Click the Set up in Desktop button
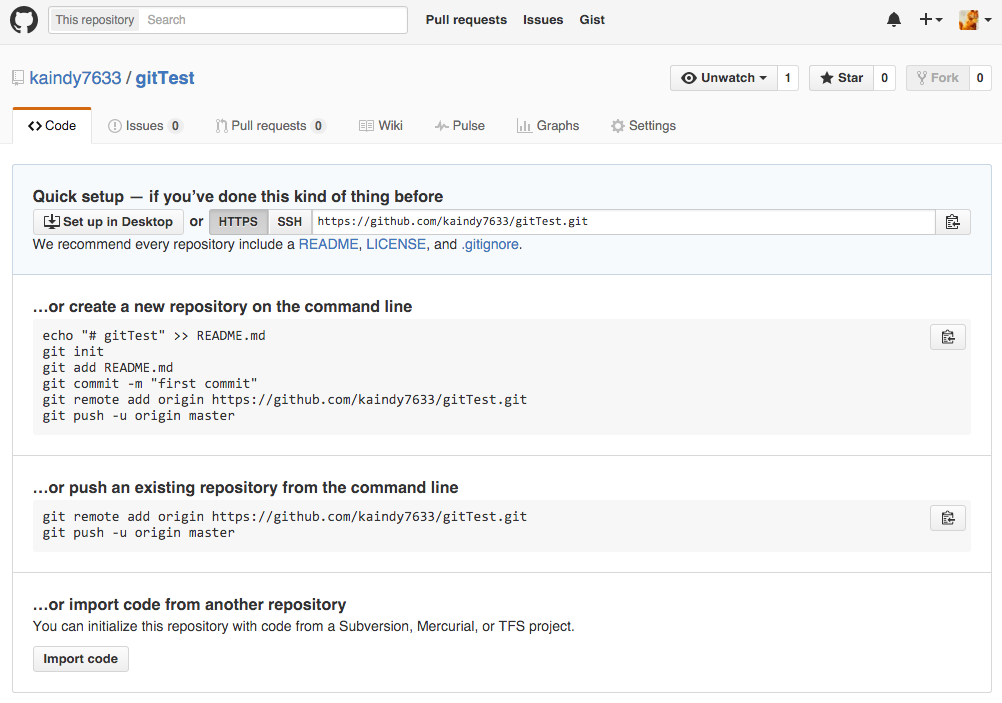1002x703 pixels. (x=108, y=222)
